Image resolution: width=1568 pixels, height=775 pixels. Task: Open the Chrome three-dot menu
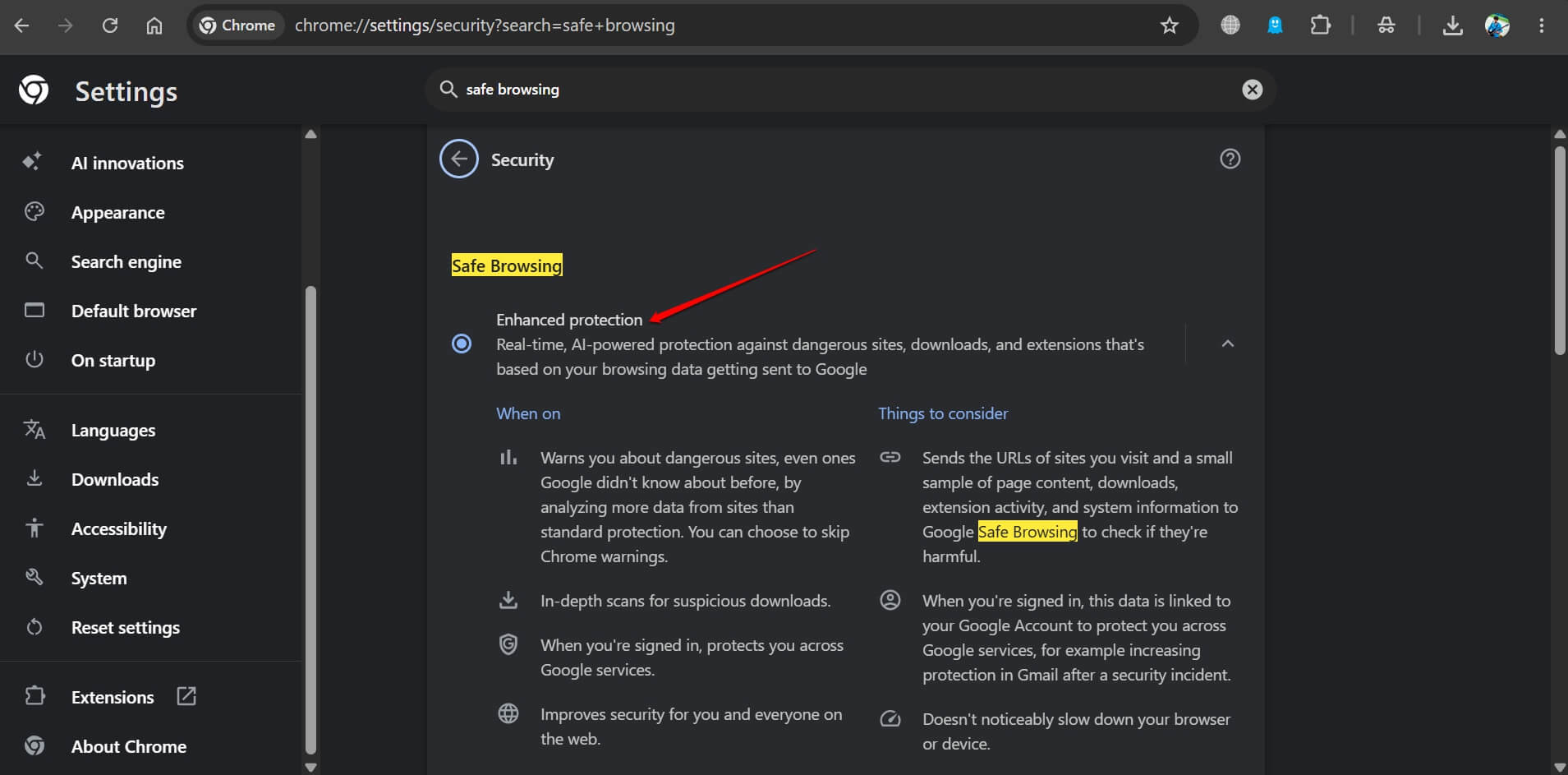[x=1542, y=25]
